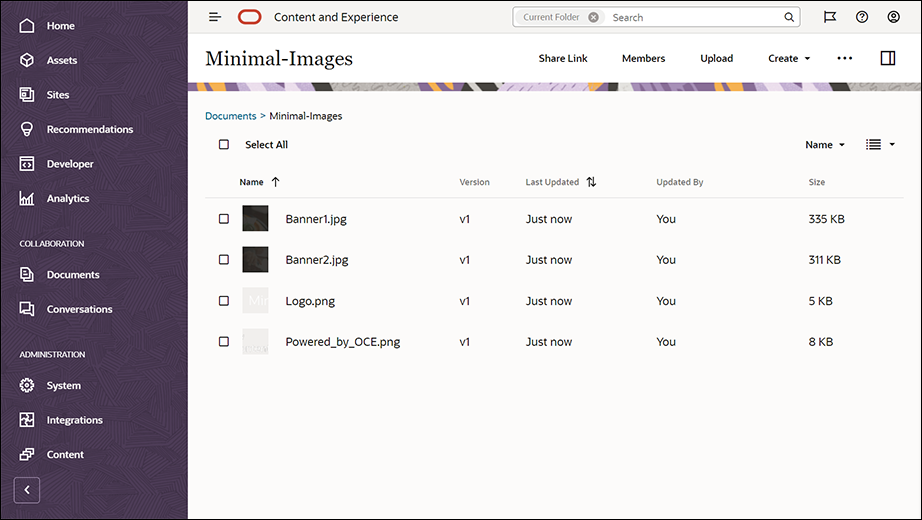The height and width of the screenshot is (520, 922).
Task: Open the Home icon in sidebar
Action: (26, 26)
